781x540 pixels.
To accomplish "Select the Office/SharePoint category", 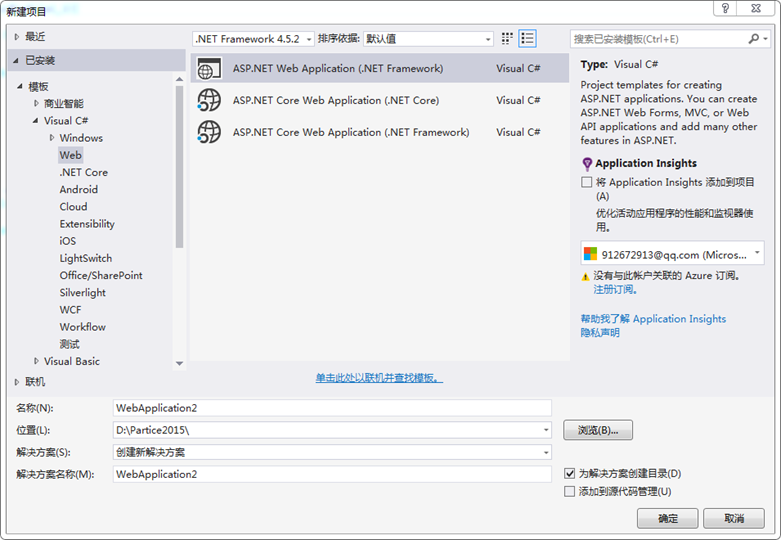I will point(101,275).
